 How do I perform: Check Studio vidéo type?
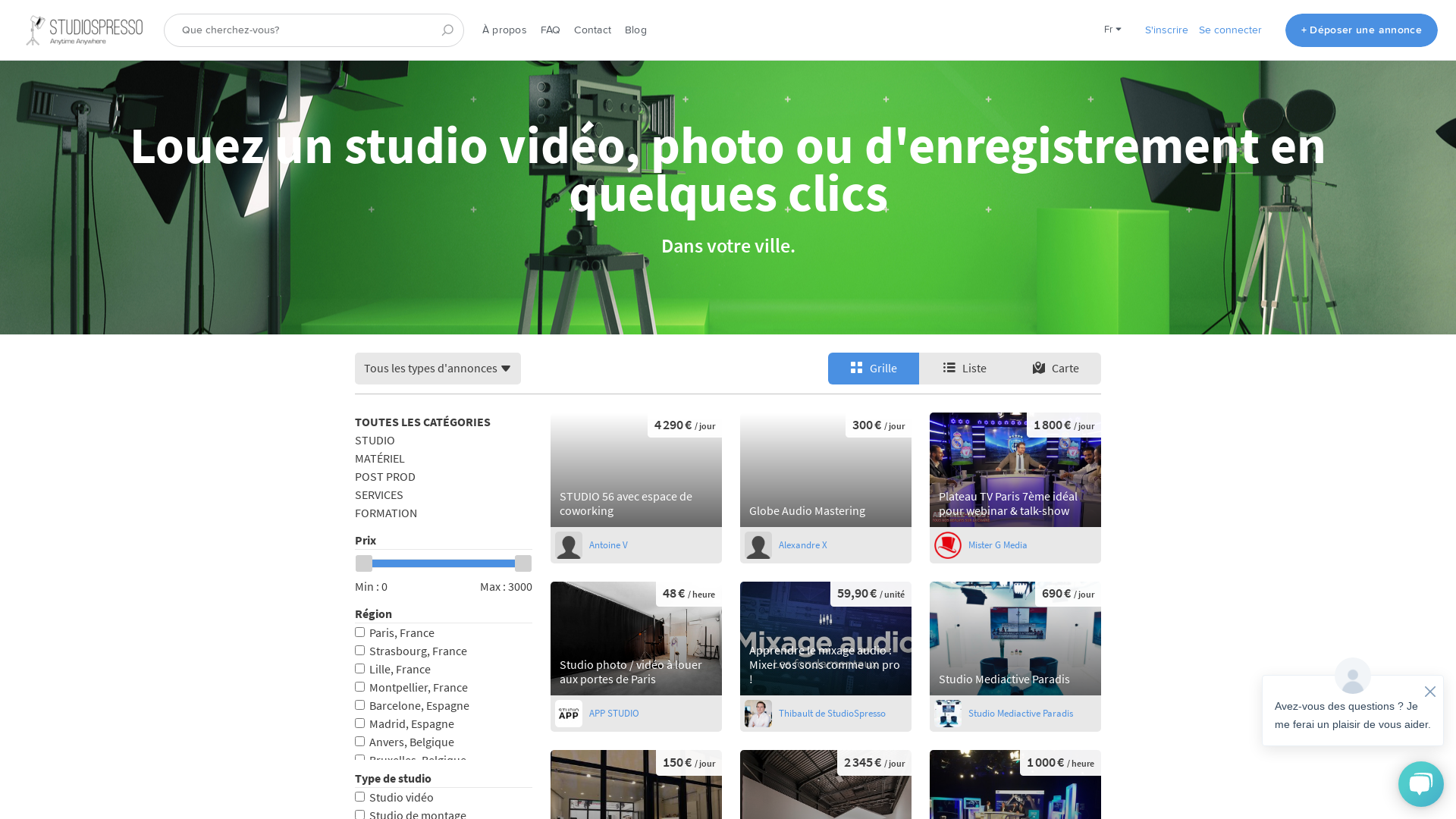click(x=360, y=797)
